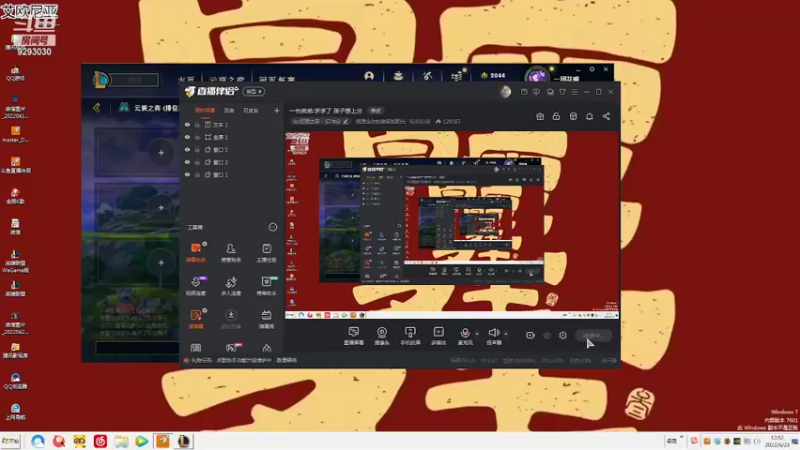This screenshot has width=800, height=450.
Task: Expand microphone options arrow
Action: pyautogui.click(x=477, y=334)
